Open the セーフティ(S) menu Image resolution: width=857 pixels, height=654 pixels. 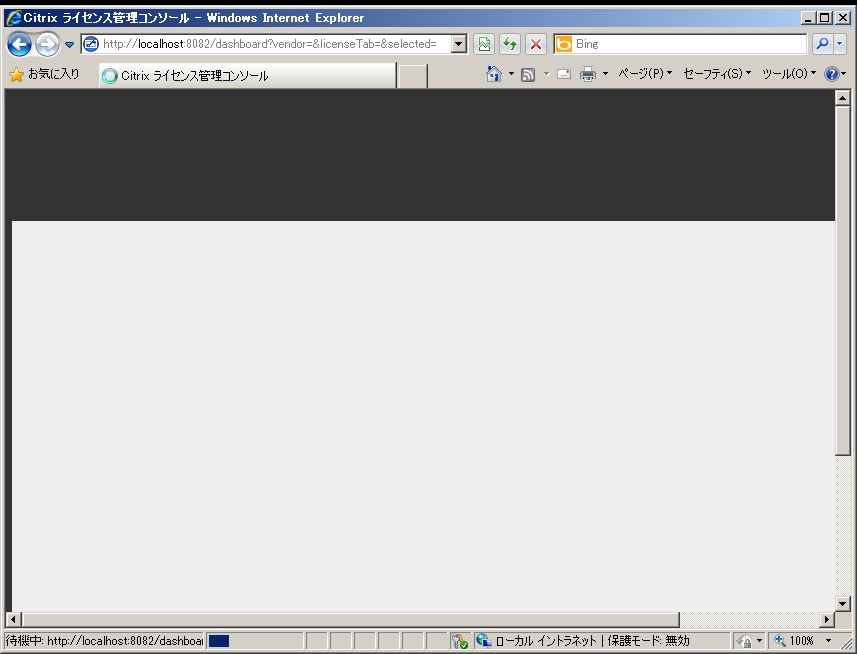tap(716, 75)
